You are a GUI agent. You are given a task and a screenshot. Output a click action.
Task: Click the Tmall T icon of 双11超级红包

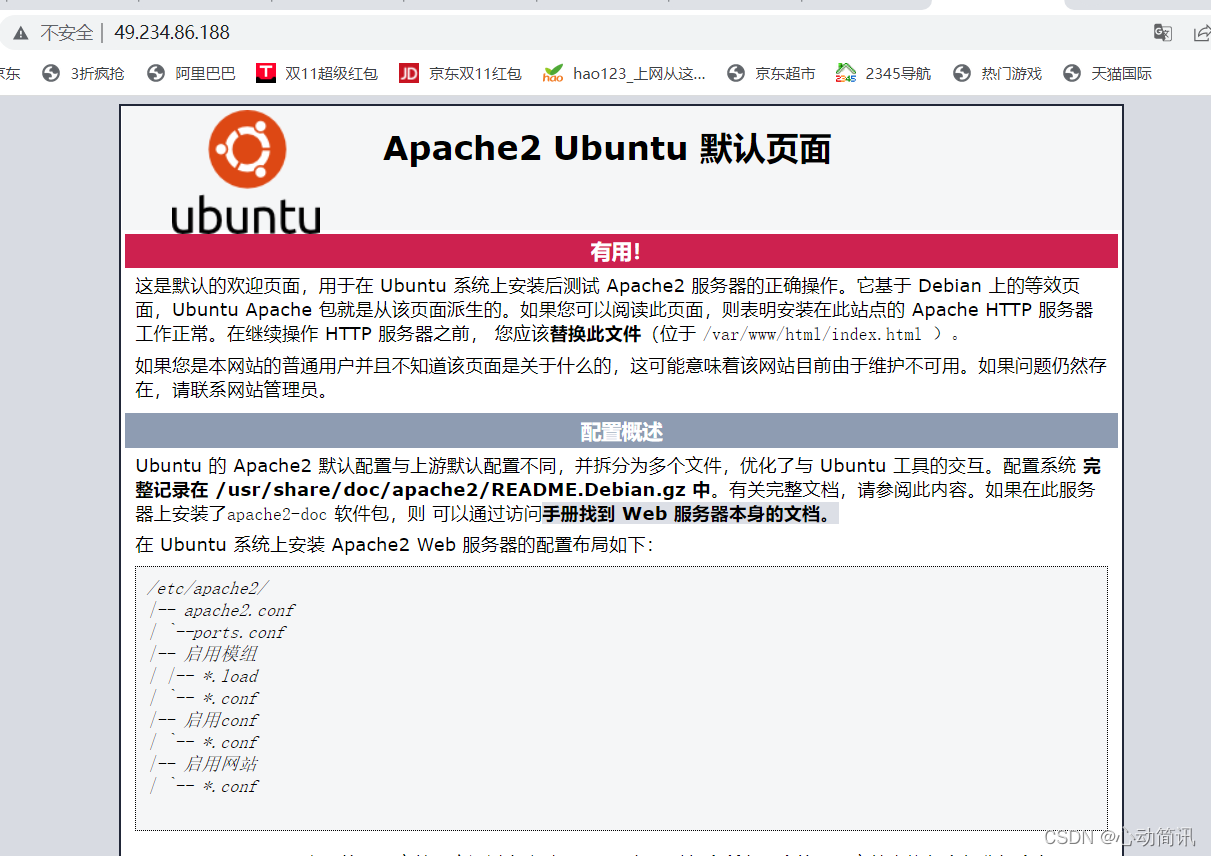click(x=266, y=73)
